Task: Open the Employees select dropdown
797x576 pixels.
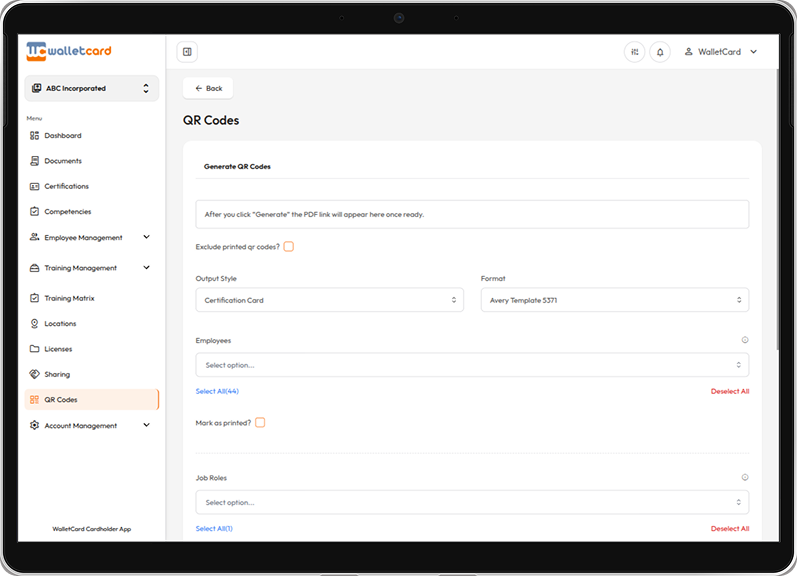Action: click(472, 365)
